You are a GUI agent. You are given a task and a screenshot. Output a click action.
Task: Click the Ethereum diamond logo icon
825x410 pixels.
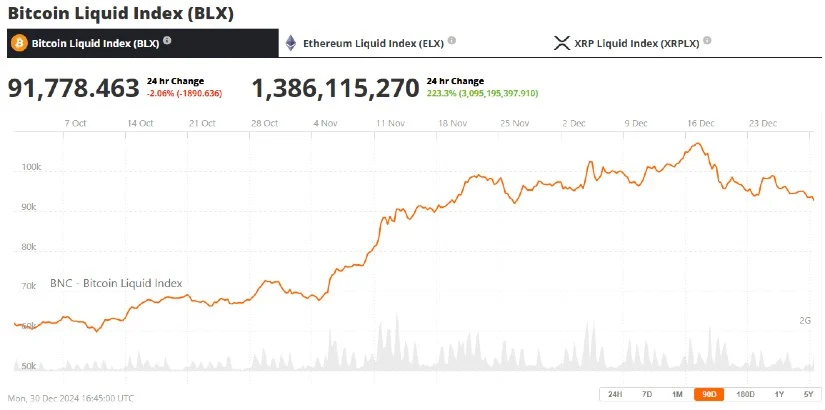(x=291, y=43)
